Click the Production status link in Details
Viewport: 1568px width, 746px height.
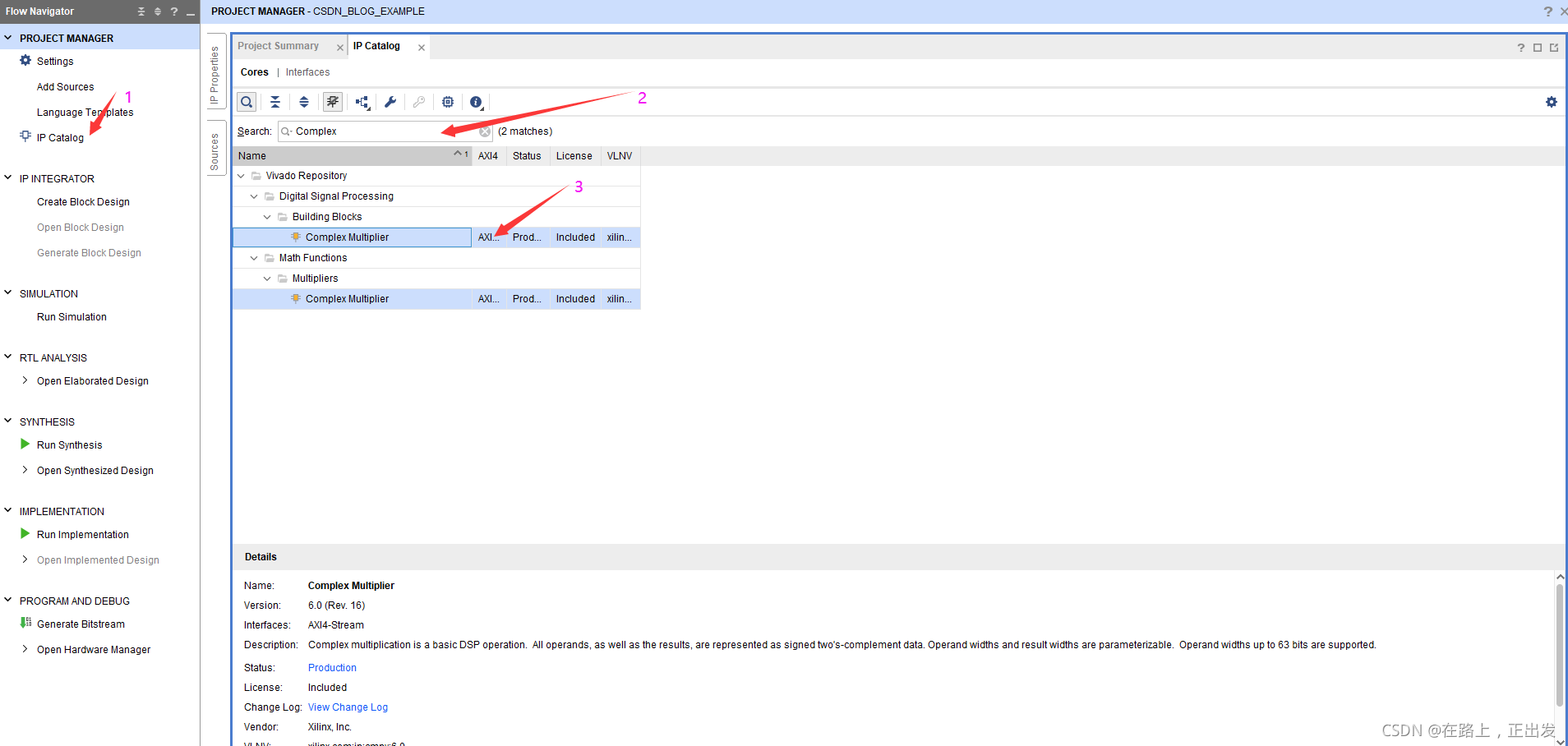[331, 667]
